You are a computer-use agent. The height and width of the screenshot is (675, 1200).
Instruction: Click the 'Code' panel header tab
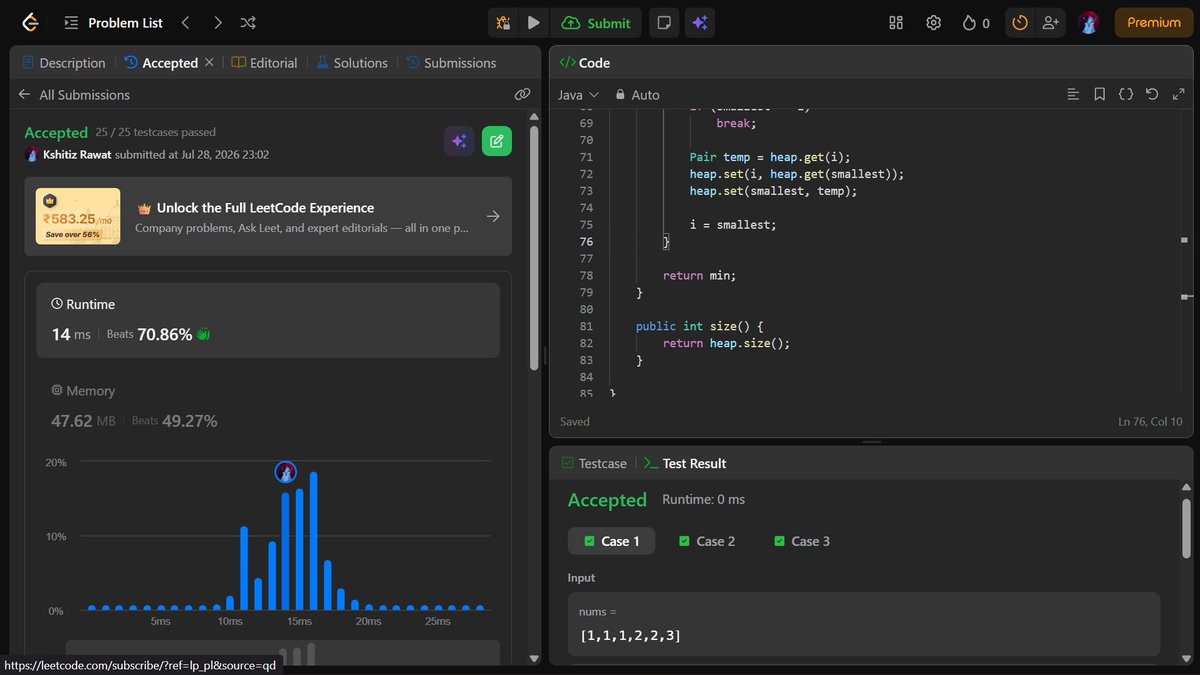[x=585, y=62]
